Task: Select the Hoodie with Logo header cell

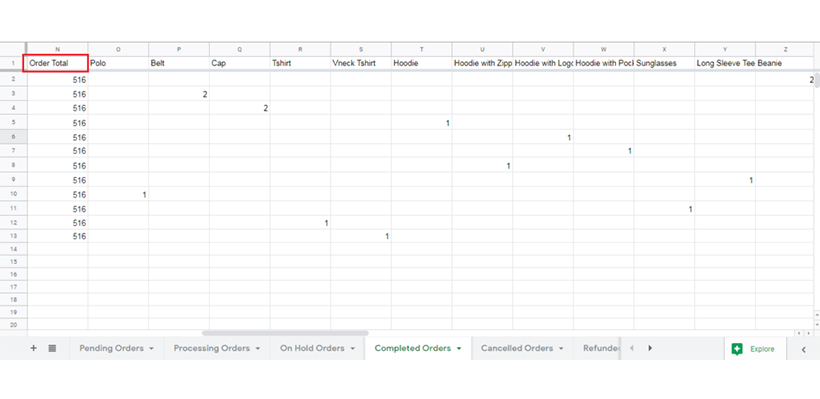Action: [543, 63]
